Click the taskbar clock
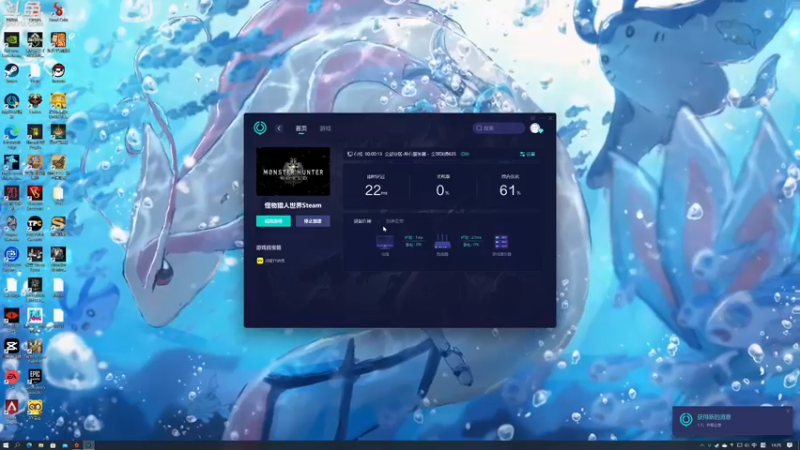The image size is (800, 450). click(776, 445)
